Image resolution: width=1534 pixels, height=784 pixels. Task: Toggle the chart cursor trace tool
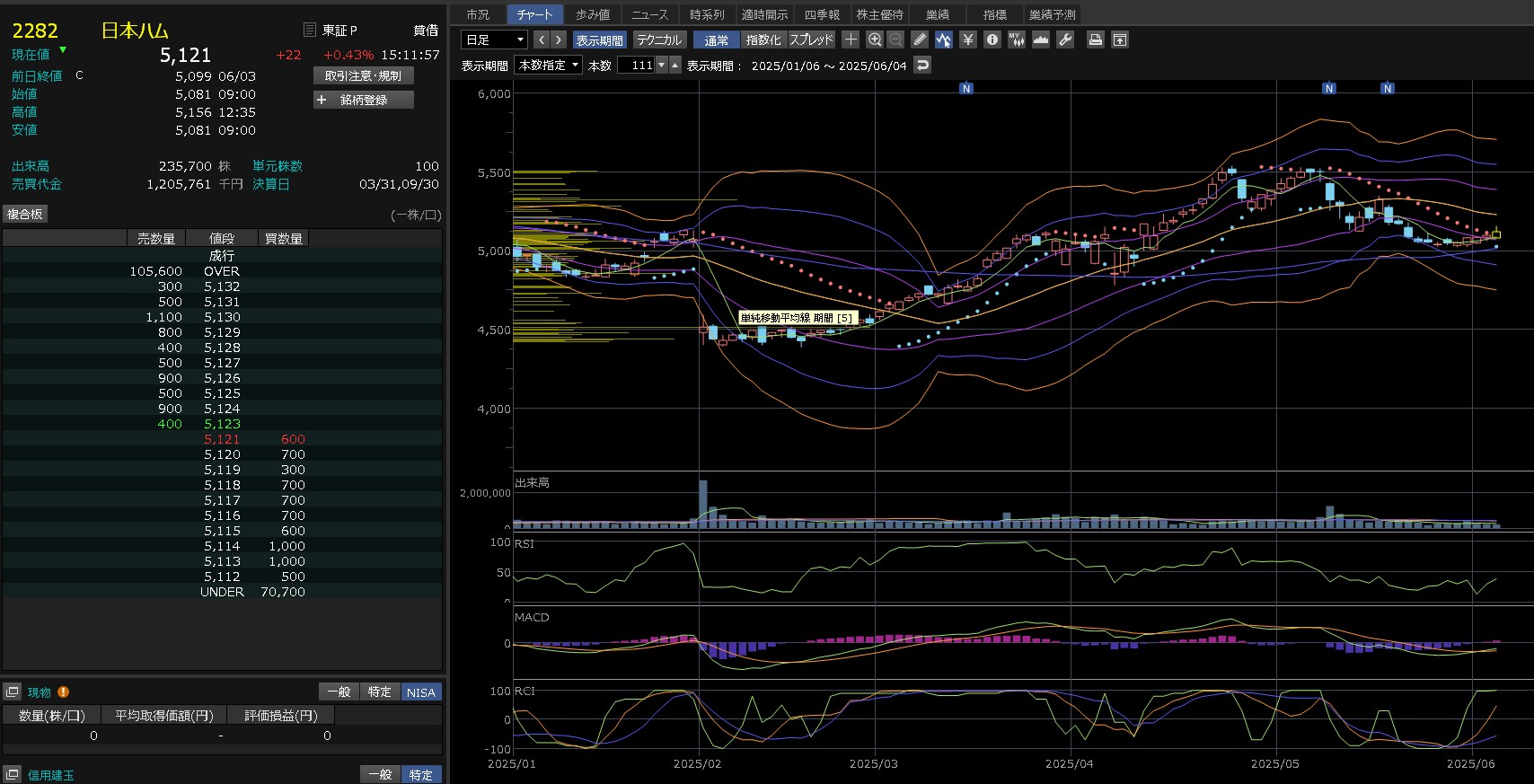pyautogui.click(x=943, y=40)
